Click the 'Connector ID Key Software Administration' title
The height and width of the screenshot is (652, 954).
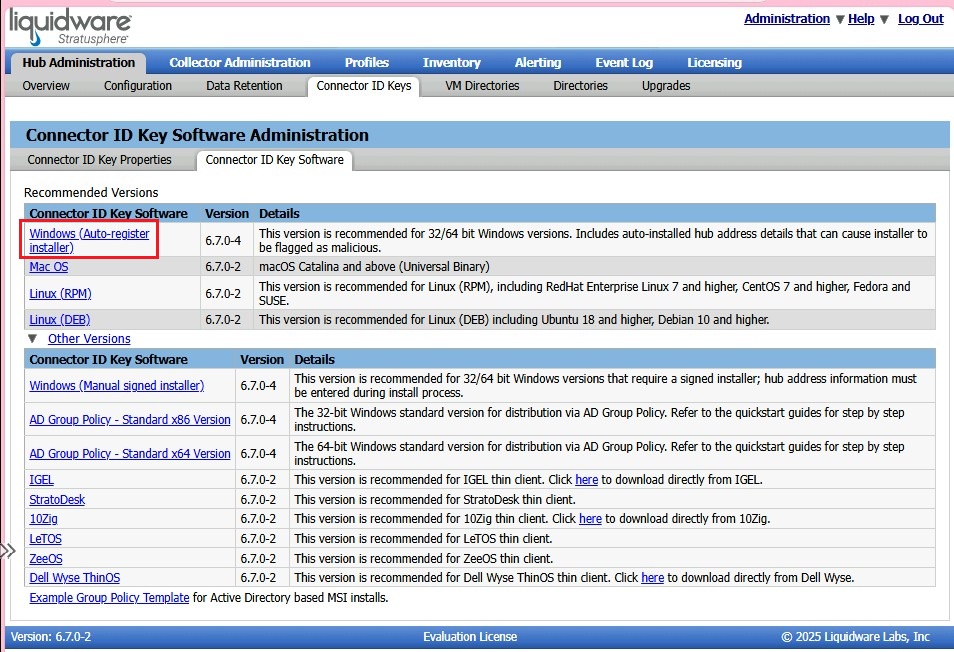point(197,135)
